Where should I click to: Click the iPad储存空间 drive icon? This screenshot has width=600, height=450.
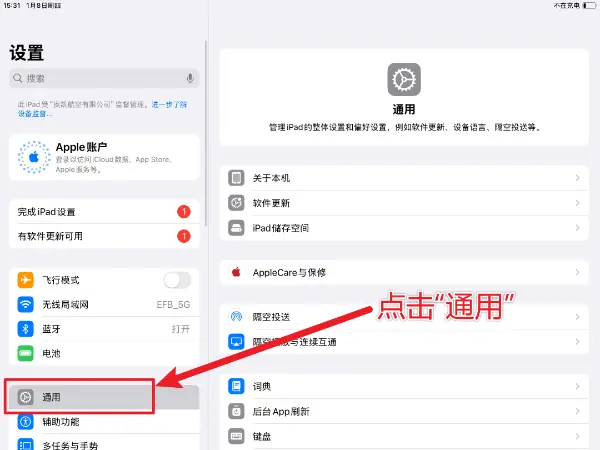[236, 228]
